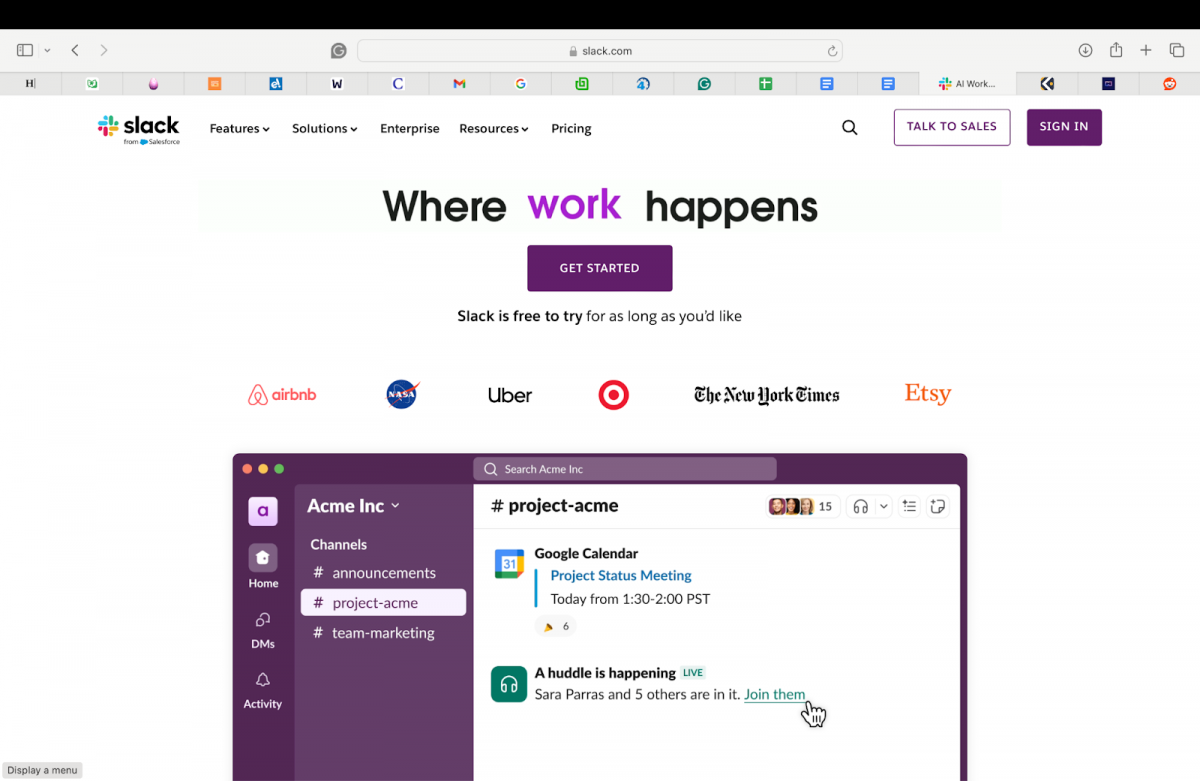Switch to the Reddit browser tab
1200x781 pixels.
click(1169, 84)
